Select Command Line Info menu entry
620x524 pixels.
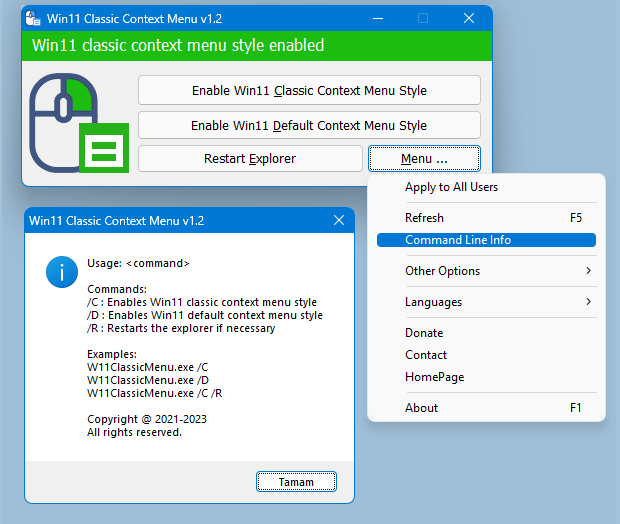[486, 240]
